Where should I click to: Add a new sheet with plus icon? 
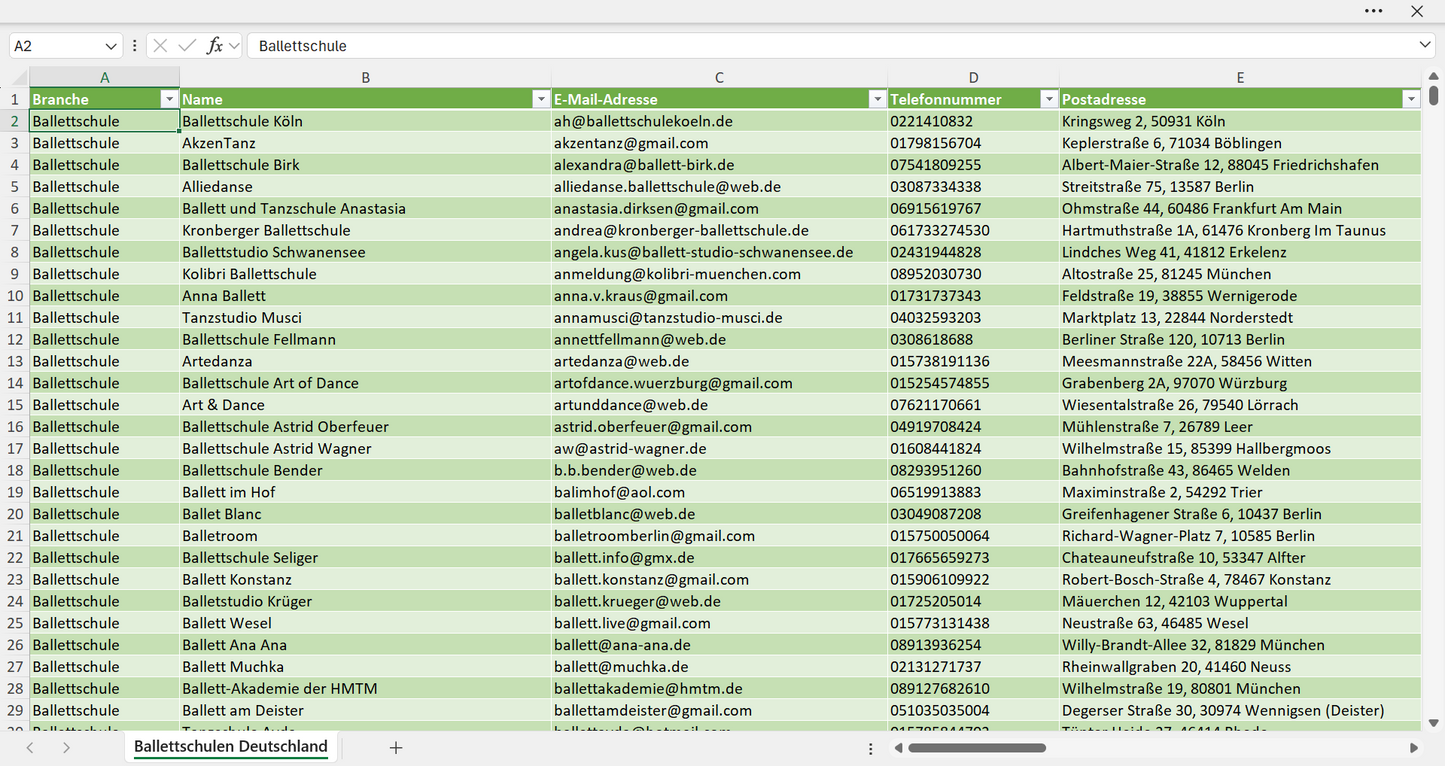[x=396, y=748]
